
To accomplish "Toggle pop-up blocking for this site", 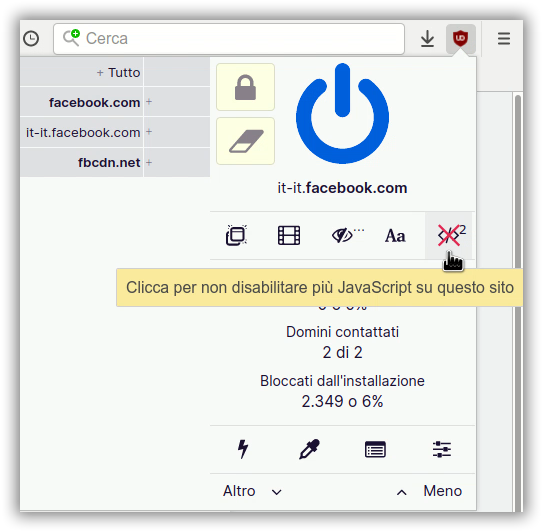I will tap(237, 236).
